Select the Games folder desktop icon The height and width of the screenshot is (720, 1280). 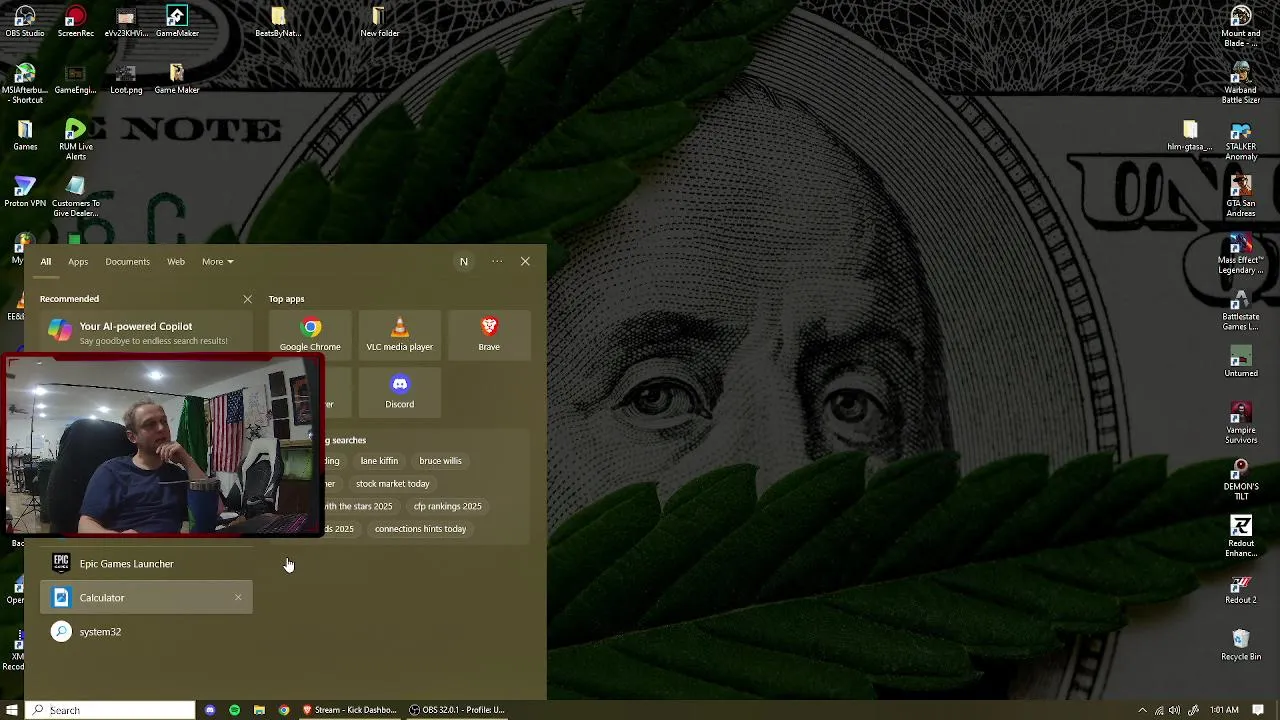pos(25,135)
